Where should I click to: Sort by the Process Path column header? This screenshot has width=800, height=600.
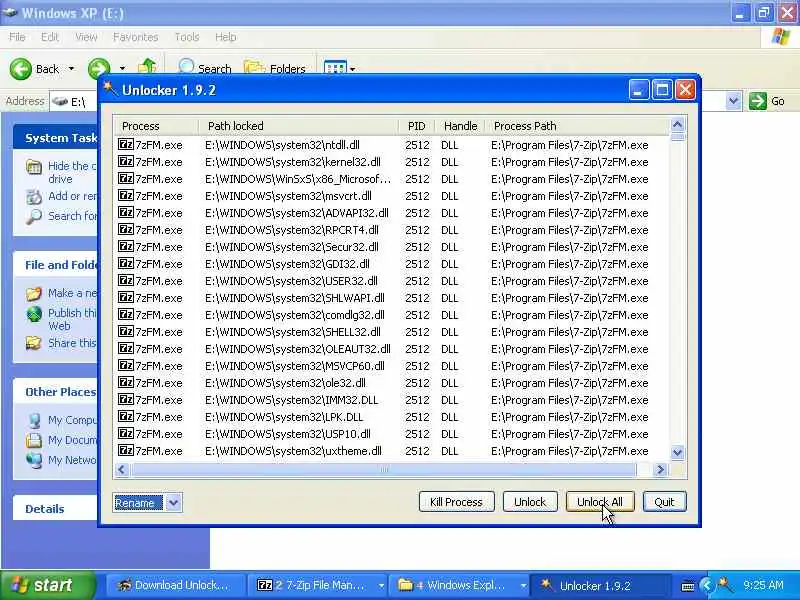click(x=577, y=126)
